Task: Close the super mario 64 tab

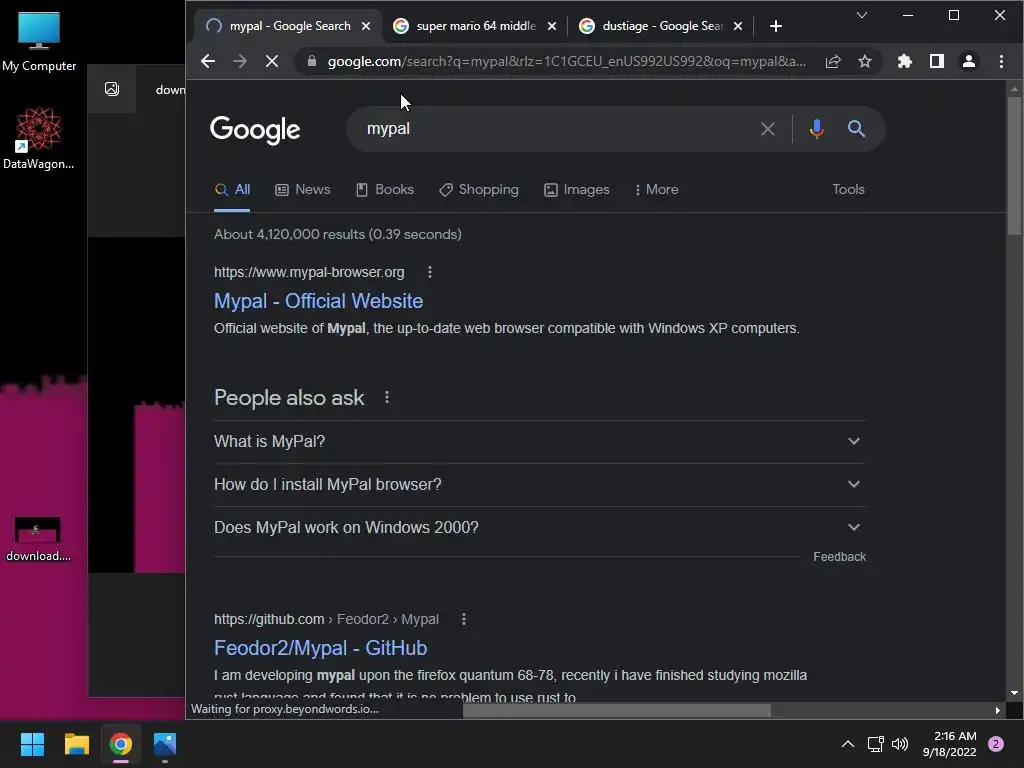Action: 552,26
